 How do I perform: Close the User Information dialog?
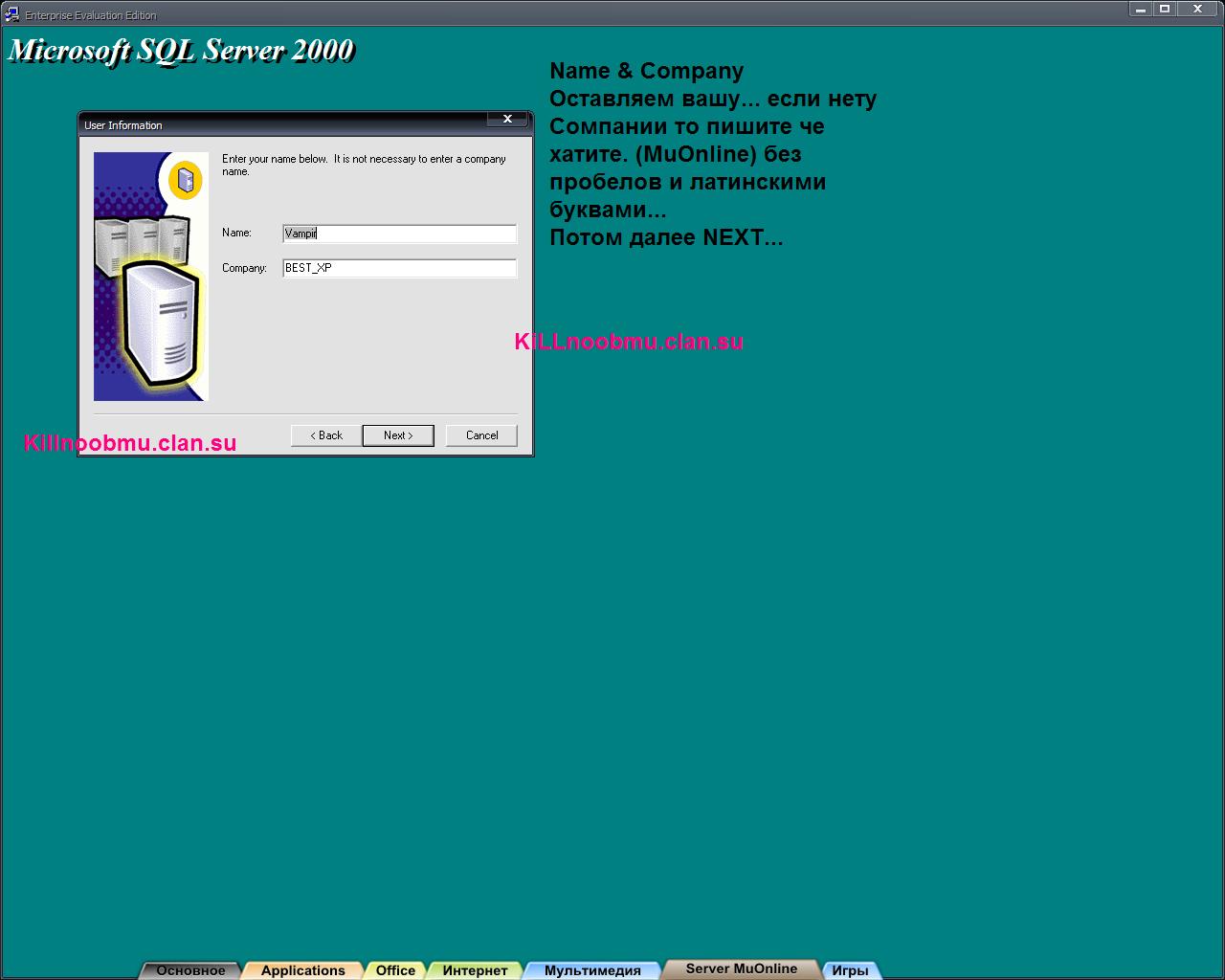tap(507, 119)
